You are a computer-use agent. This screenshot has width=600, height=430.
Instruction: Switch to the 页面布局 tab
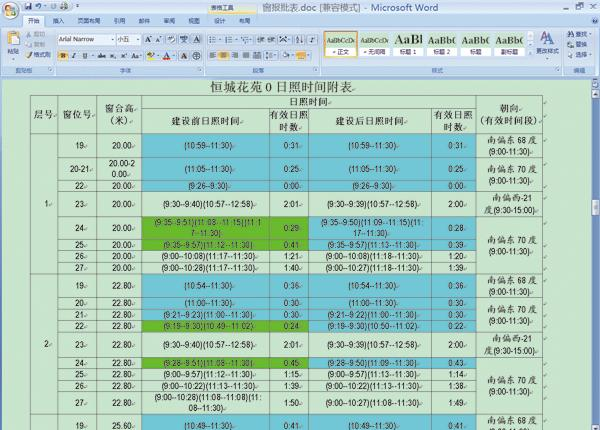click(x=89, y=21)
